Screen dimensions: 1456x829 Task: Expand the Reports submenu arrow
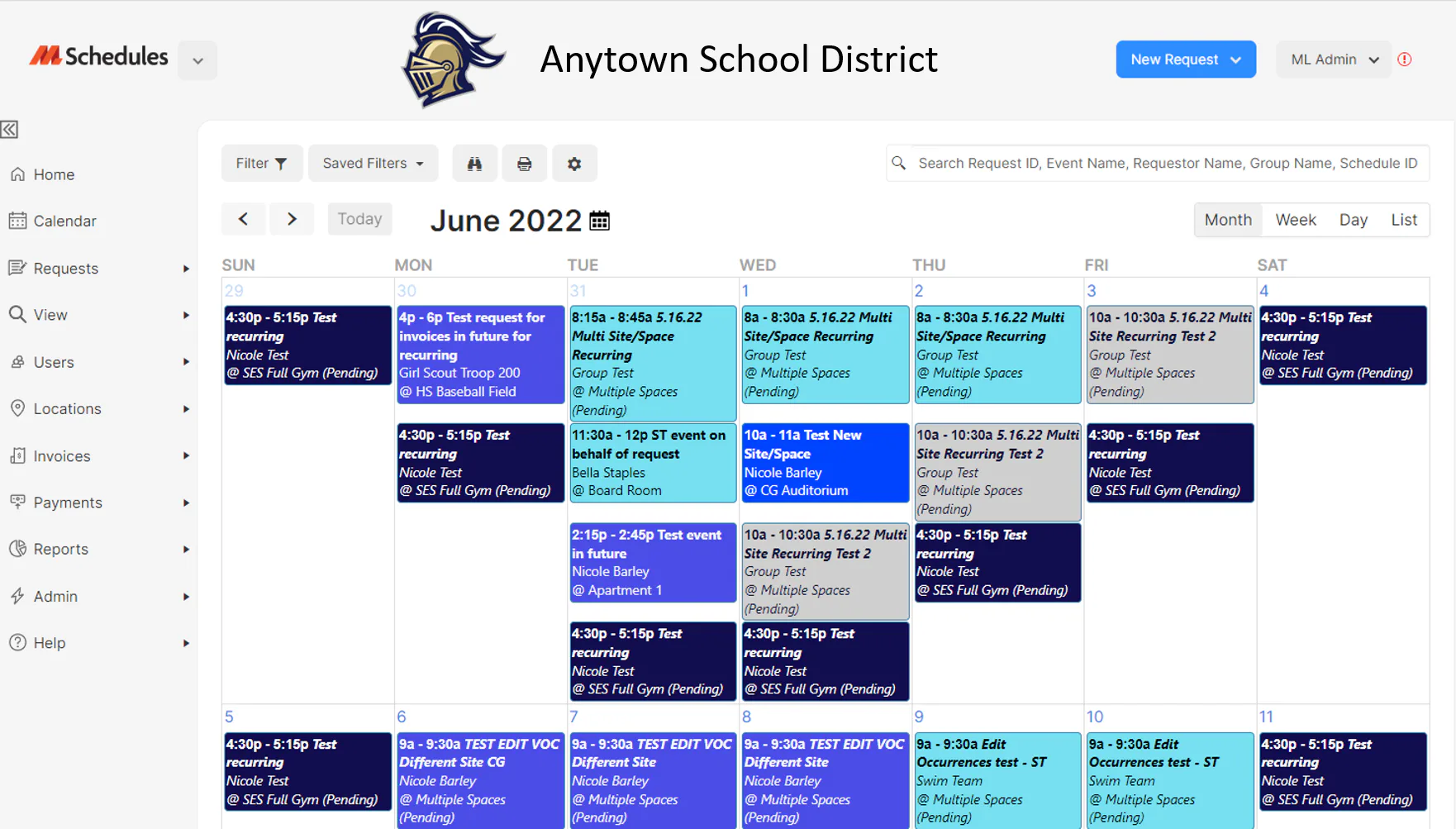pos(186,550)
